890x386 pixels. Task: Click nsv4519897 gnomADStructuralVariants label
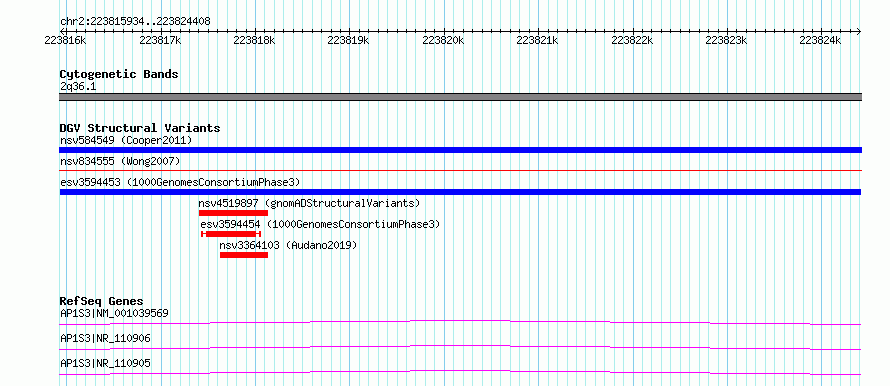point(309,203)
